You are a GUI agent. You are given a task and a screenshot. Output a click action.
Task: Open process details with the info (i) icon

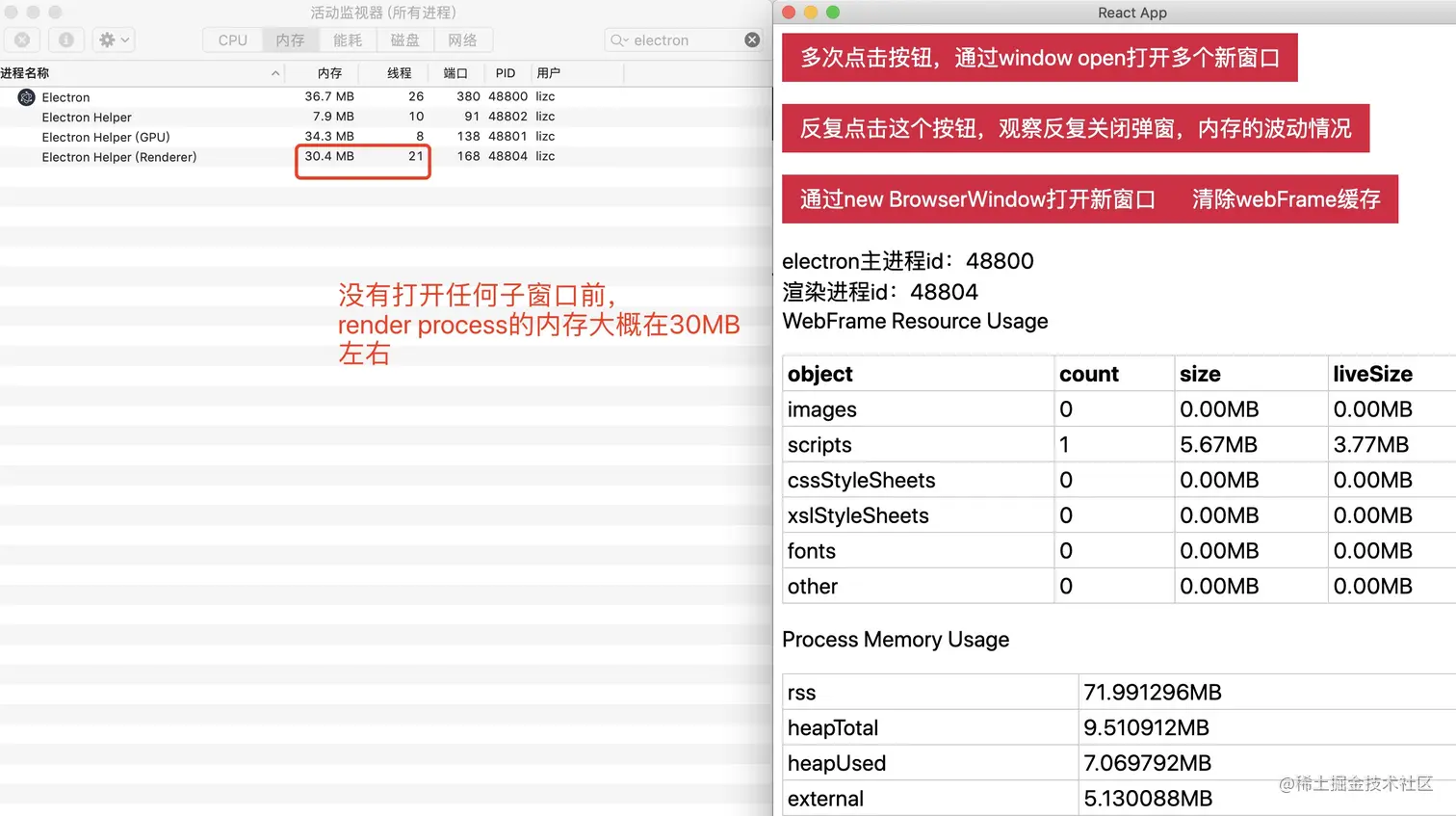[x=65, y=39]
